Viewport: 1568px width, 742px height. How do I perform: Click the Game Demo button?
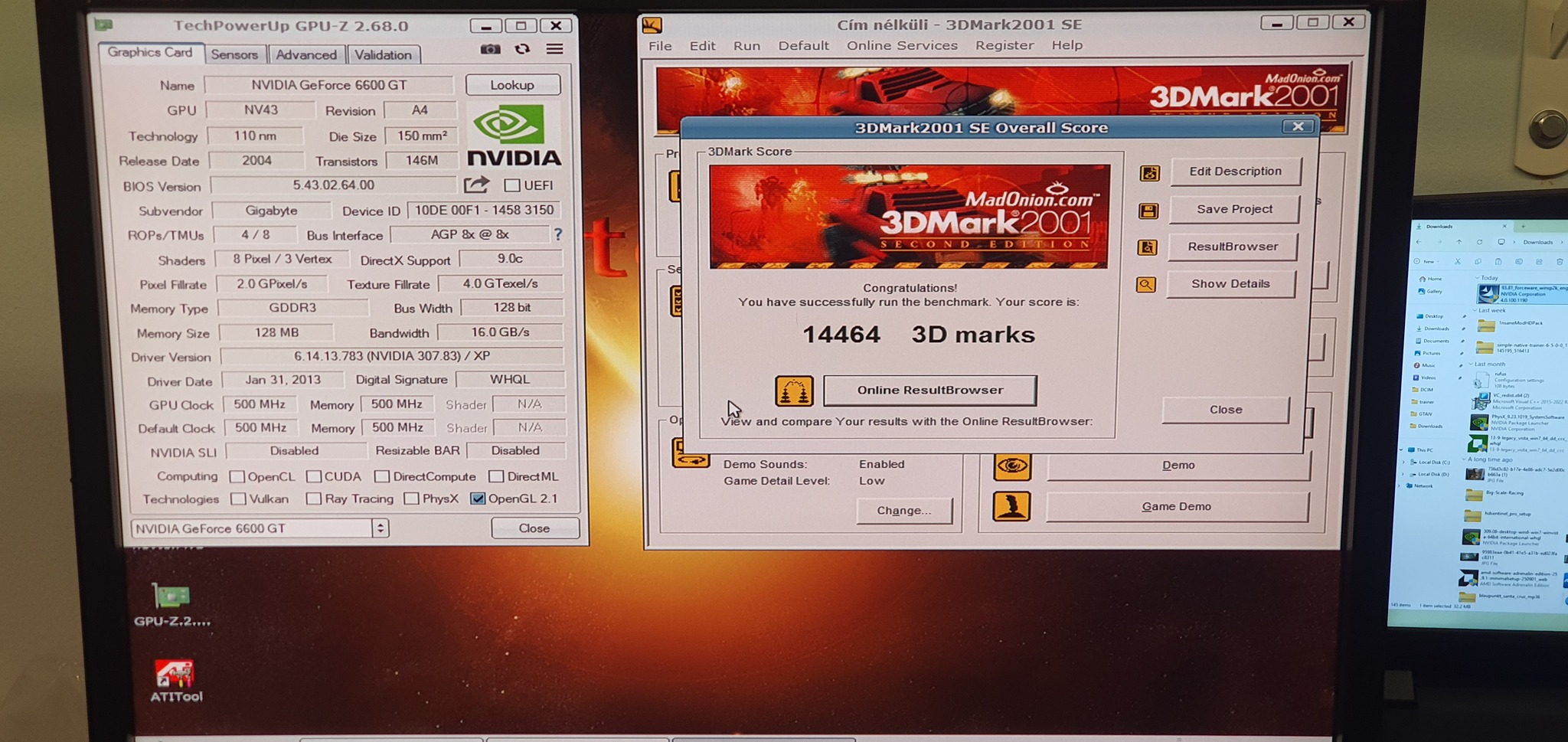coord(1177,507)
